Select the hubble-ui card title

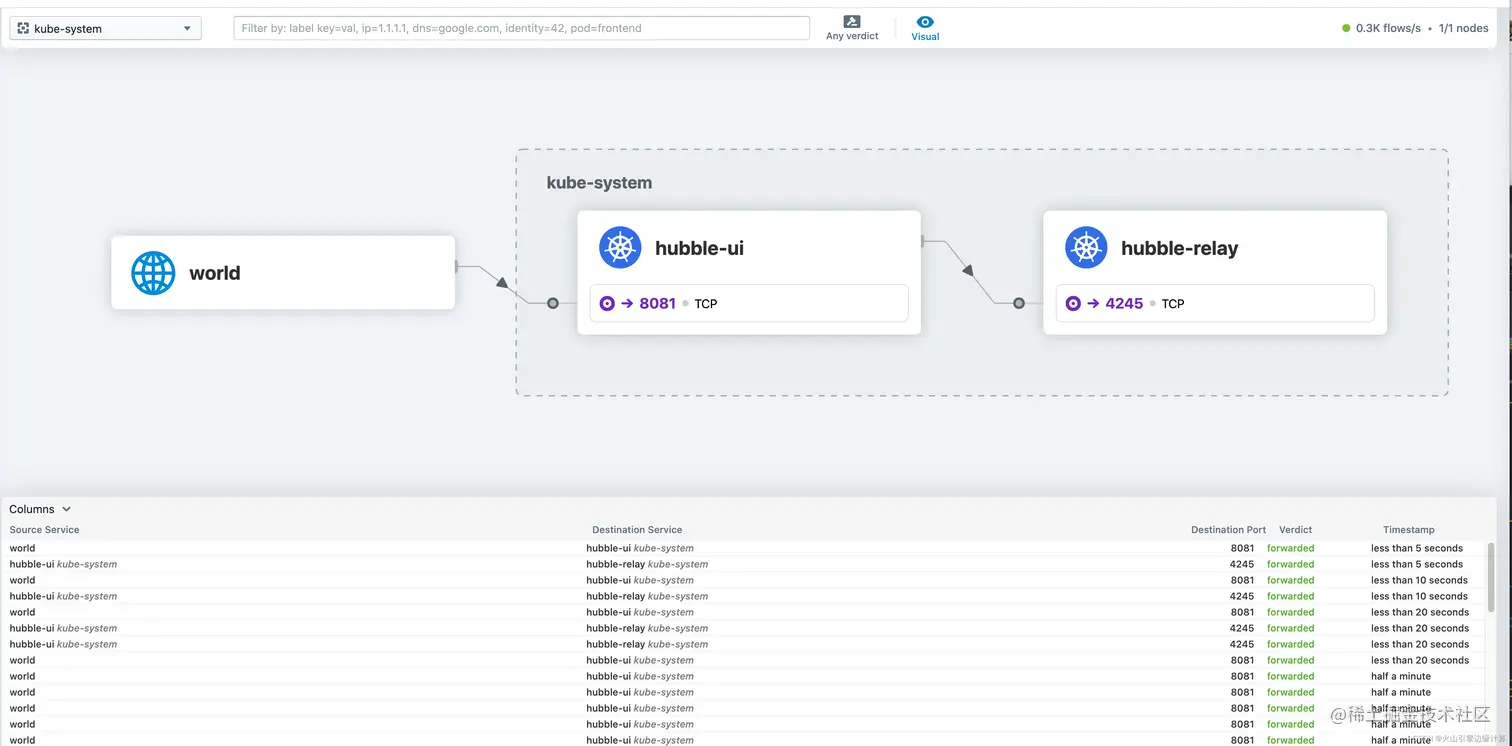tap(699, 248)
